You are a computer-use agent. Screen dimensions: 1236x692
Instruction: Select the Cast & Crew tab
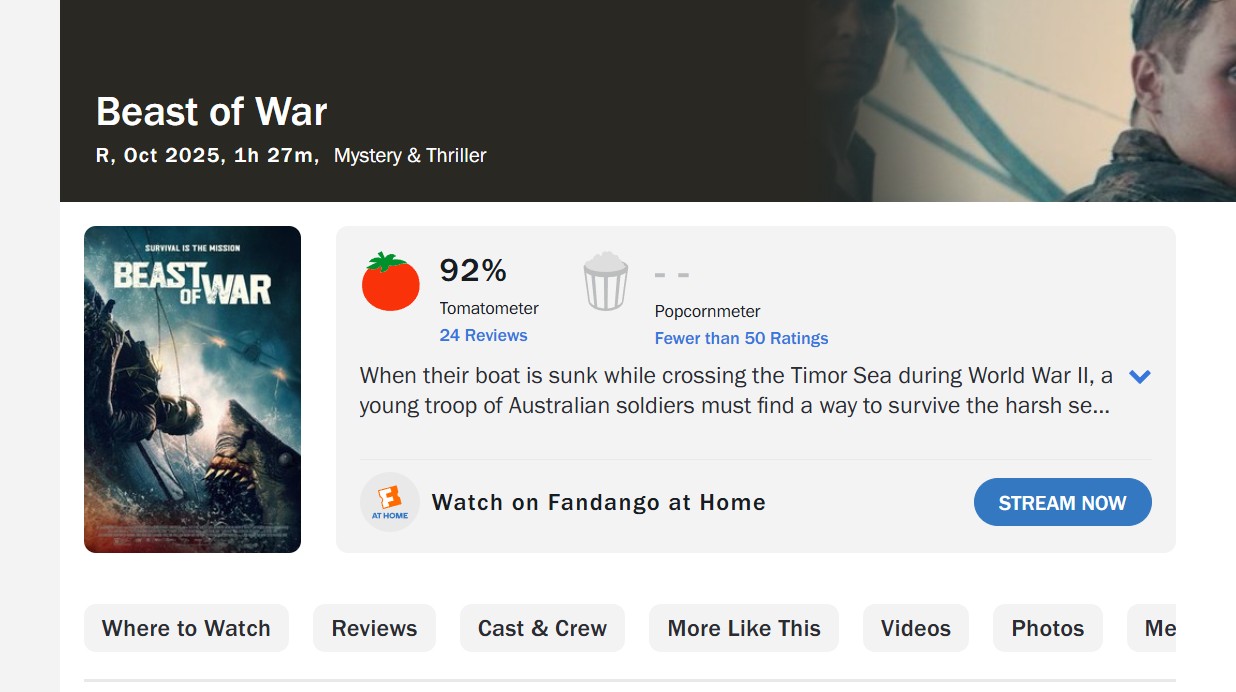point(542,628)
